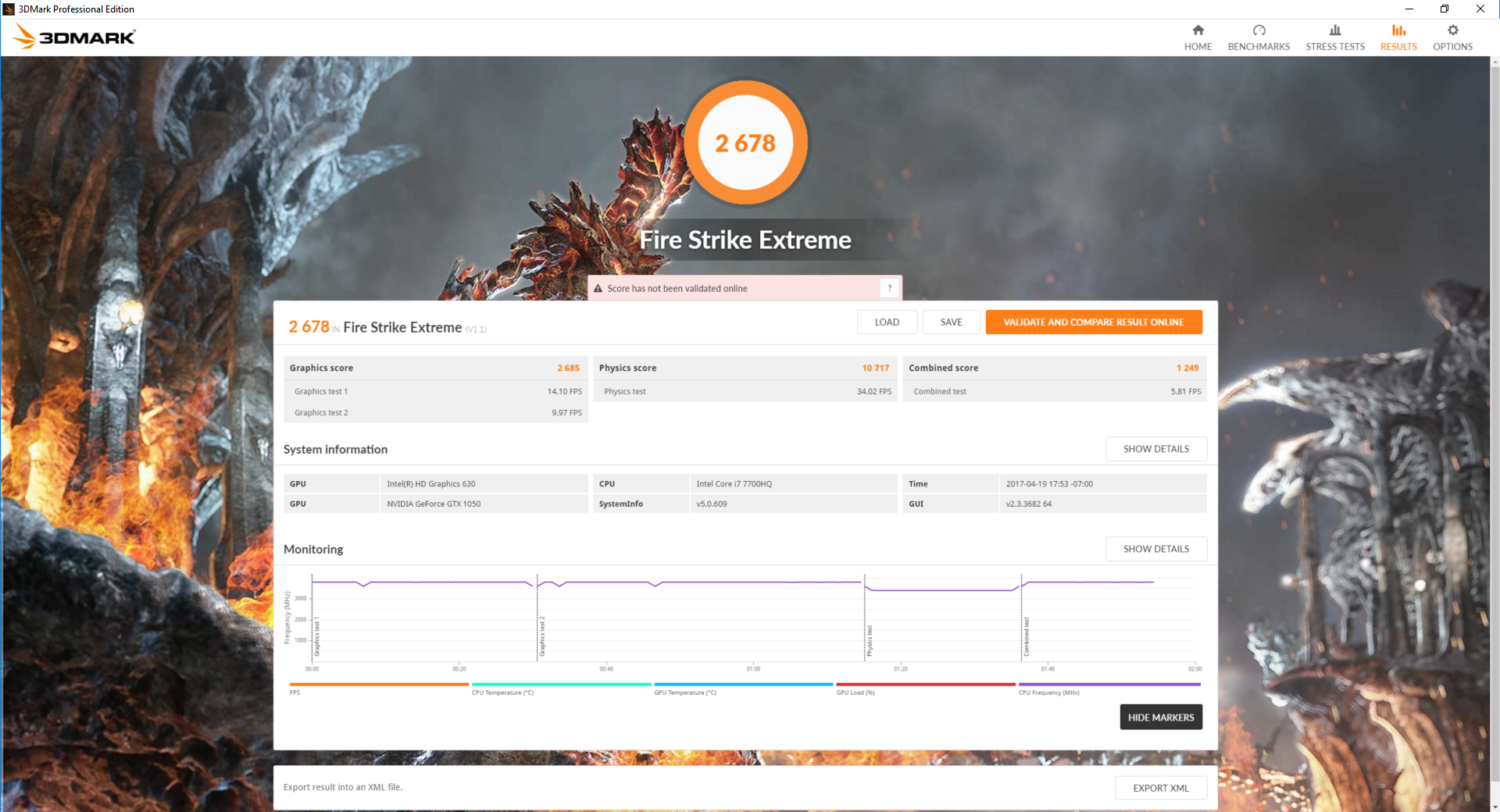The height and width of the screenshot is (812, 1500).
Task: Show details for Monitoring
Action: tap(1156, 549)
